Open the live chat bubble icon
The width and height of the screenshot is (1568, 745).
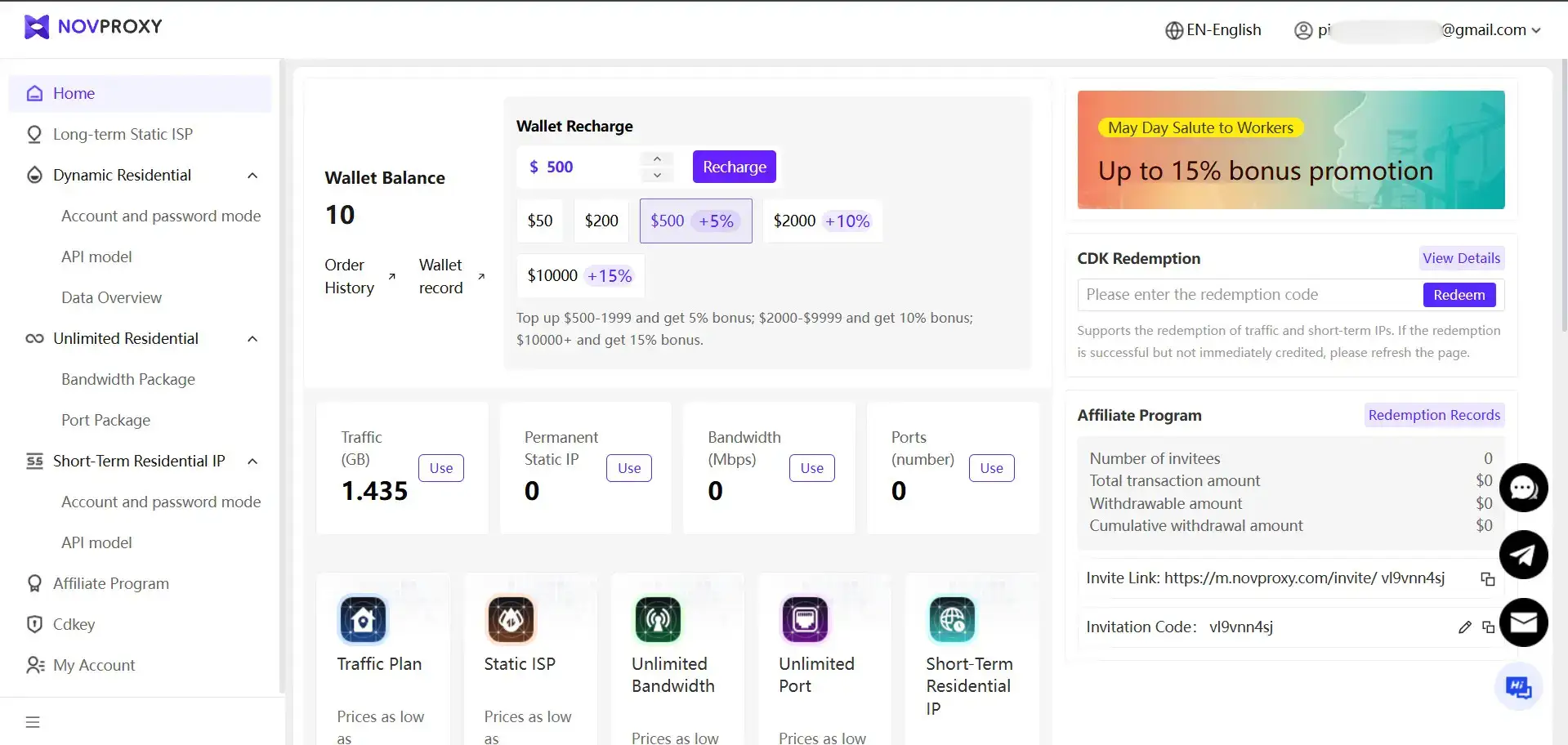tap(1523, 488)
